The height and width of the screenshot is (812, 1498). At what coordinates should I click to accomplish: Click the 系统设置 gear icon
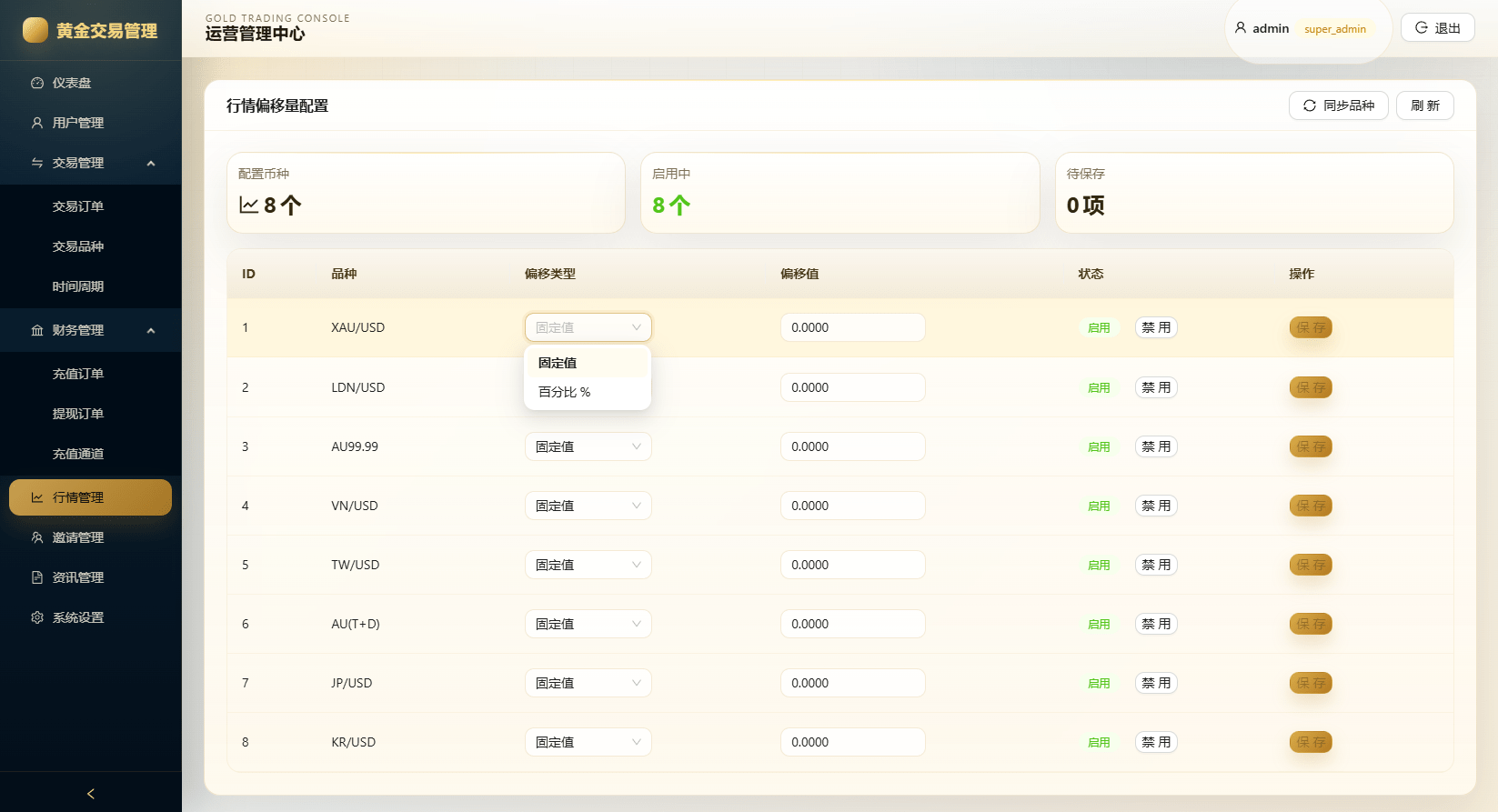[x=37, y=617]
